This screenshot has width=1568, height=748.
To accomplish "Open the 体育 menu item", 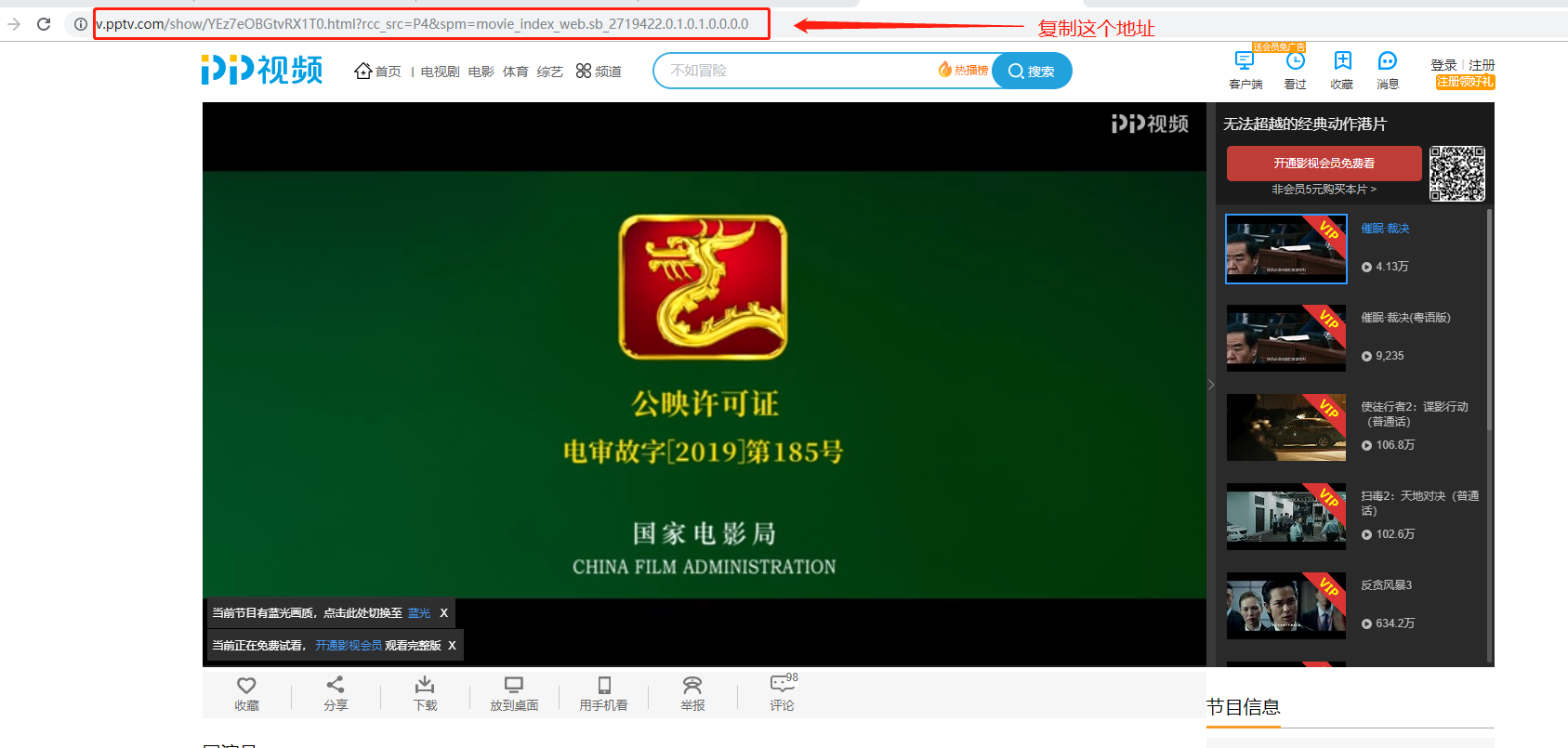I will (515, 72).
